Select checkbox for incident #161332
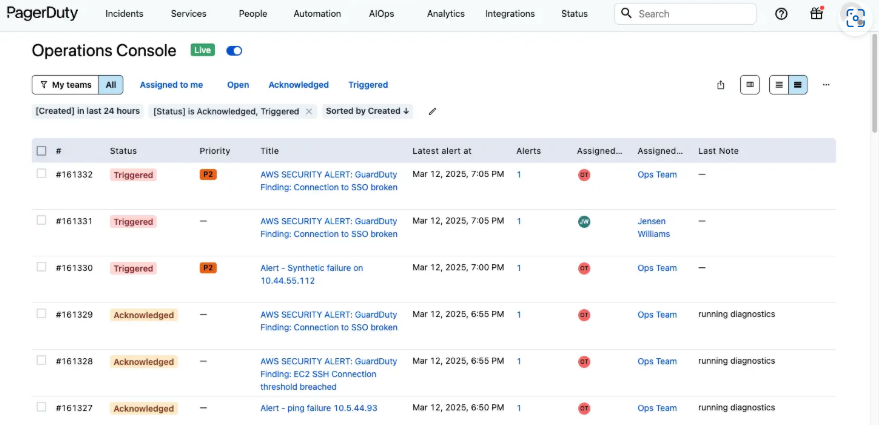Viewport: 879px width, 425px height. click(41, 174)
